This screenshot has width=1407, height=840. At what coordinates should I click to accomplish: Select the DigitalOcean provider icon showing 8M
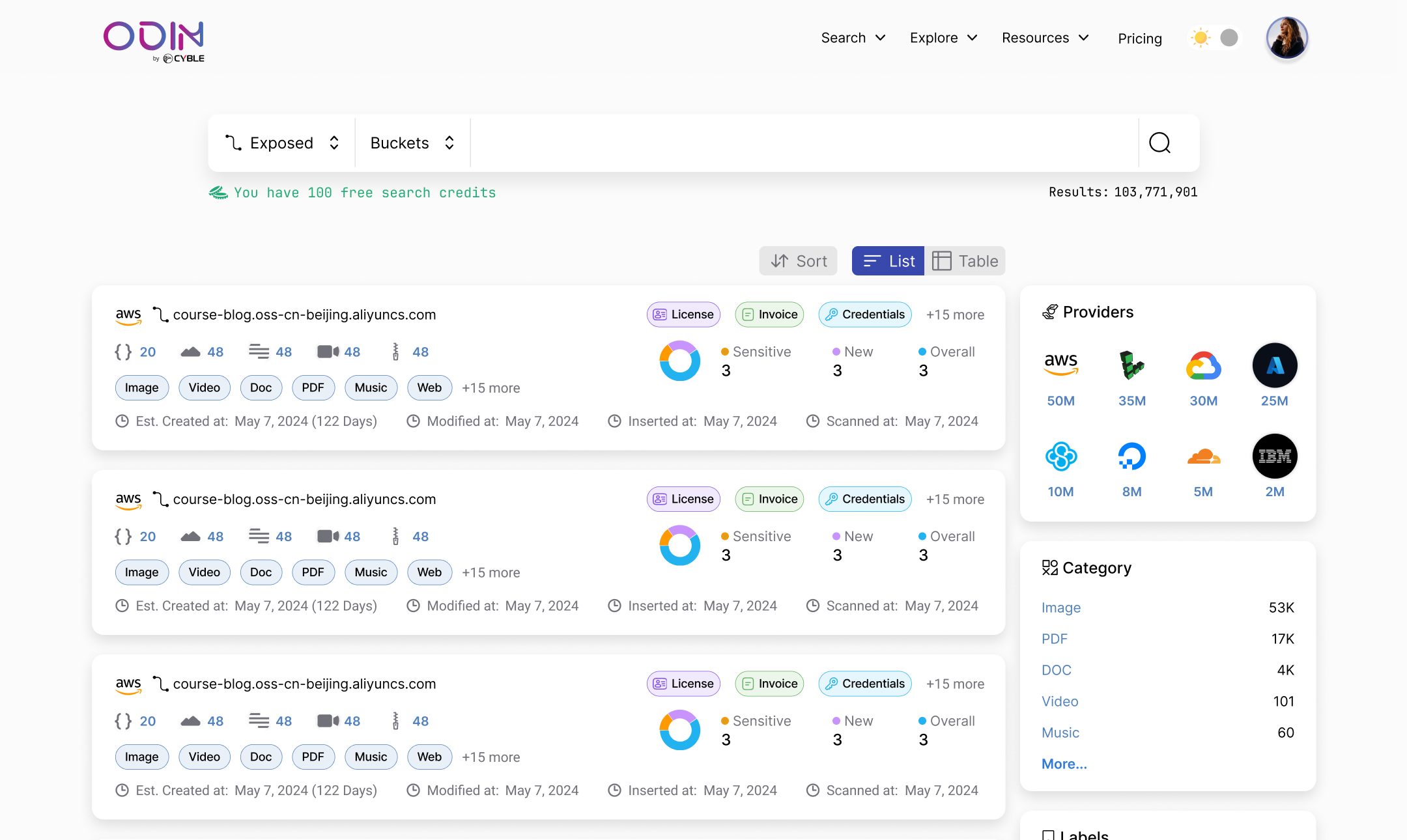tap(1131, 456)
